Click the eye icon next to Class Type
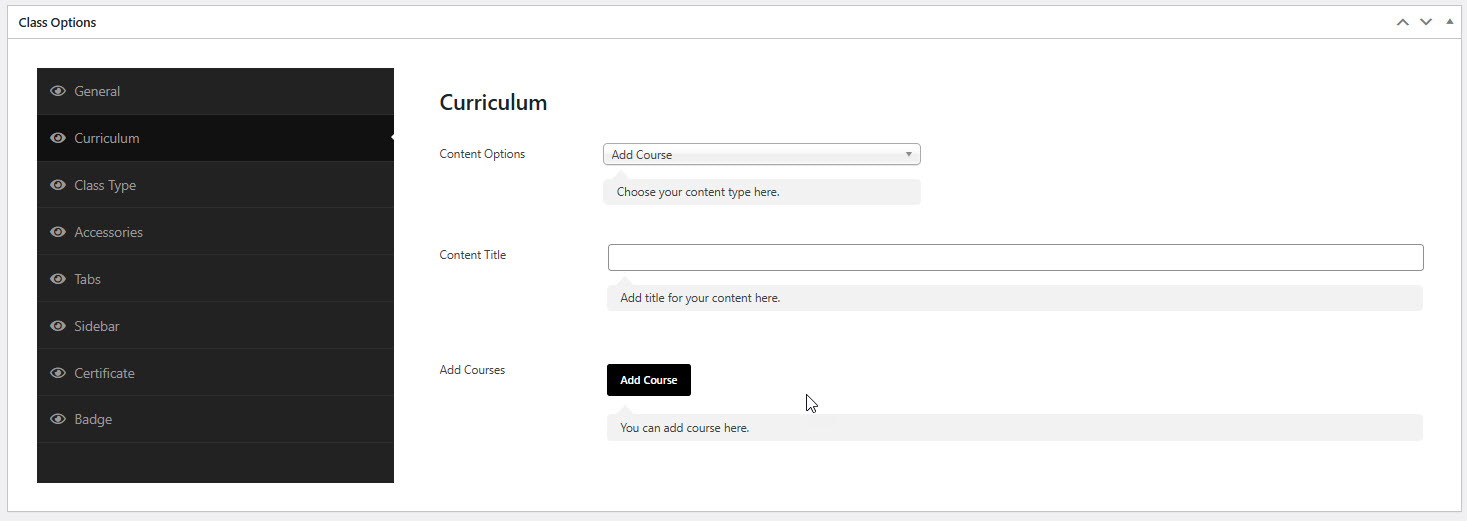Viewport: 1467px width, 521px height. [58, 185]
